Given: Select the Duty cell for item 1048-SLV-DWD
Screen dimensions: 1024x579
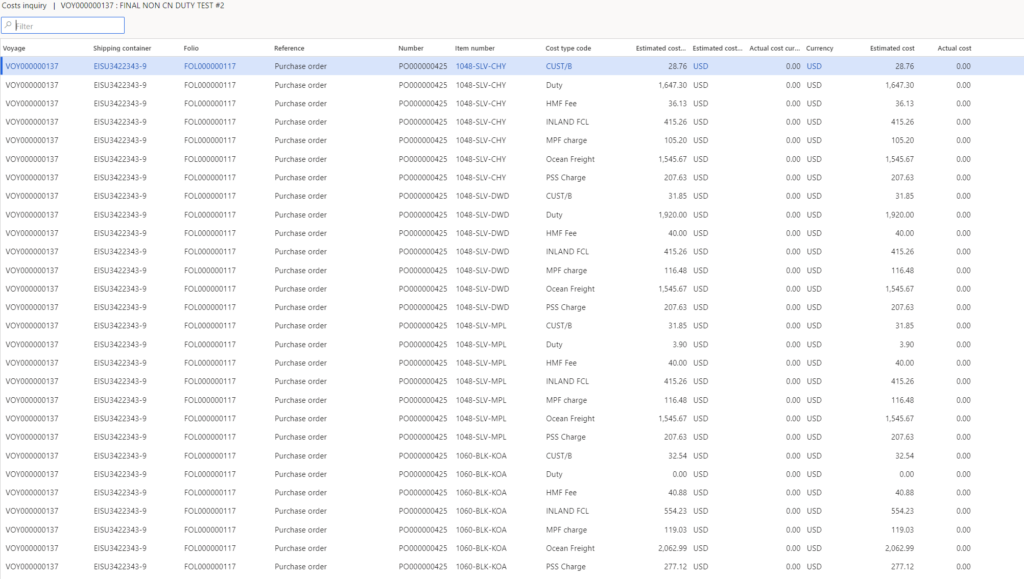Looking at the screenshot, I should coord(554,215).
